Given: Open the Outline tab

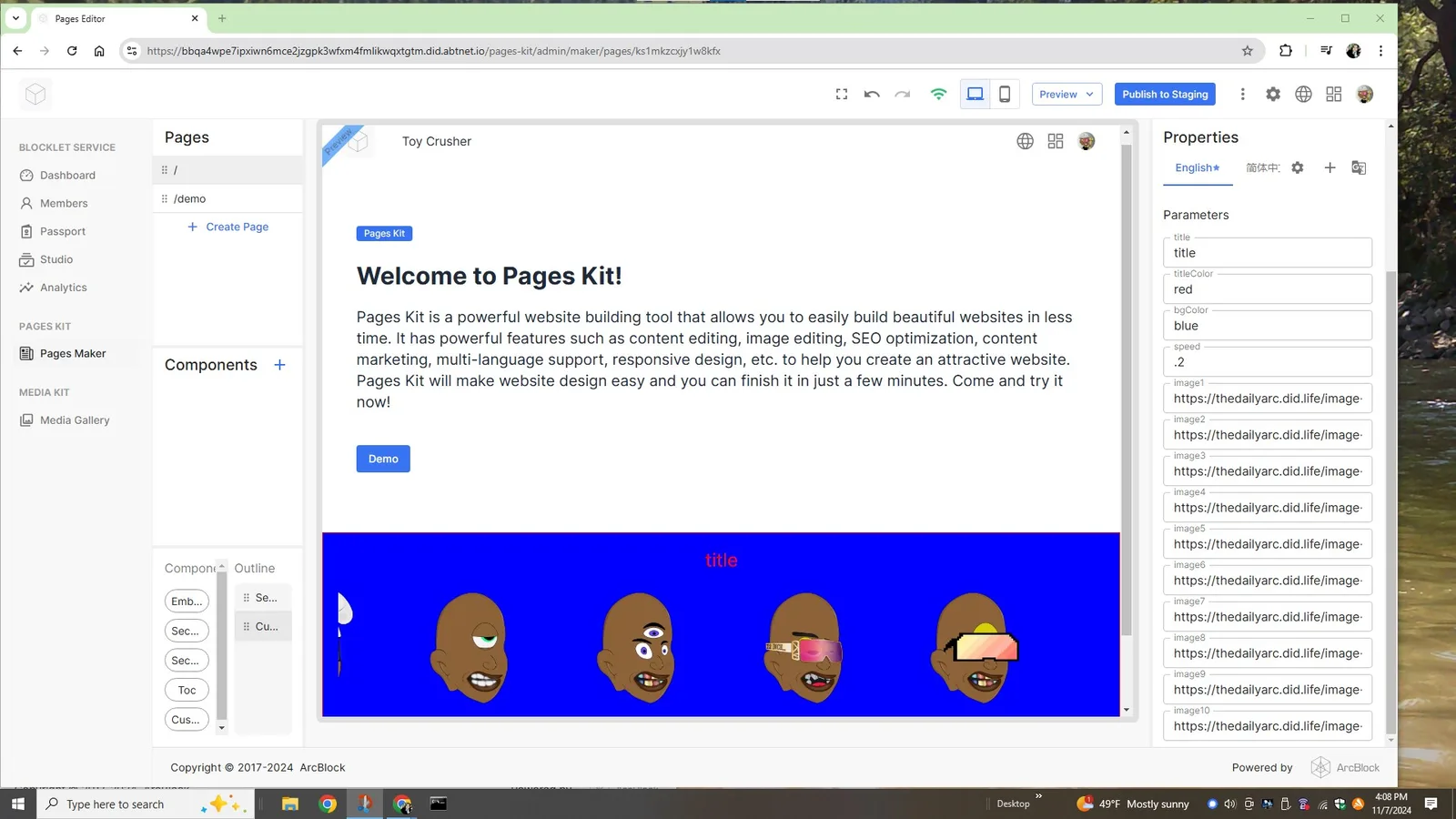Looking at the screenshot, I should coord(255,568).
